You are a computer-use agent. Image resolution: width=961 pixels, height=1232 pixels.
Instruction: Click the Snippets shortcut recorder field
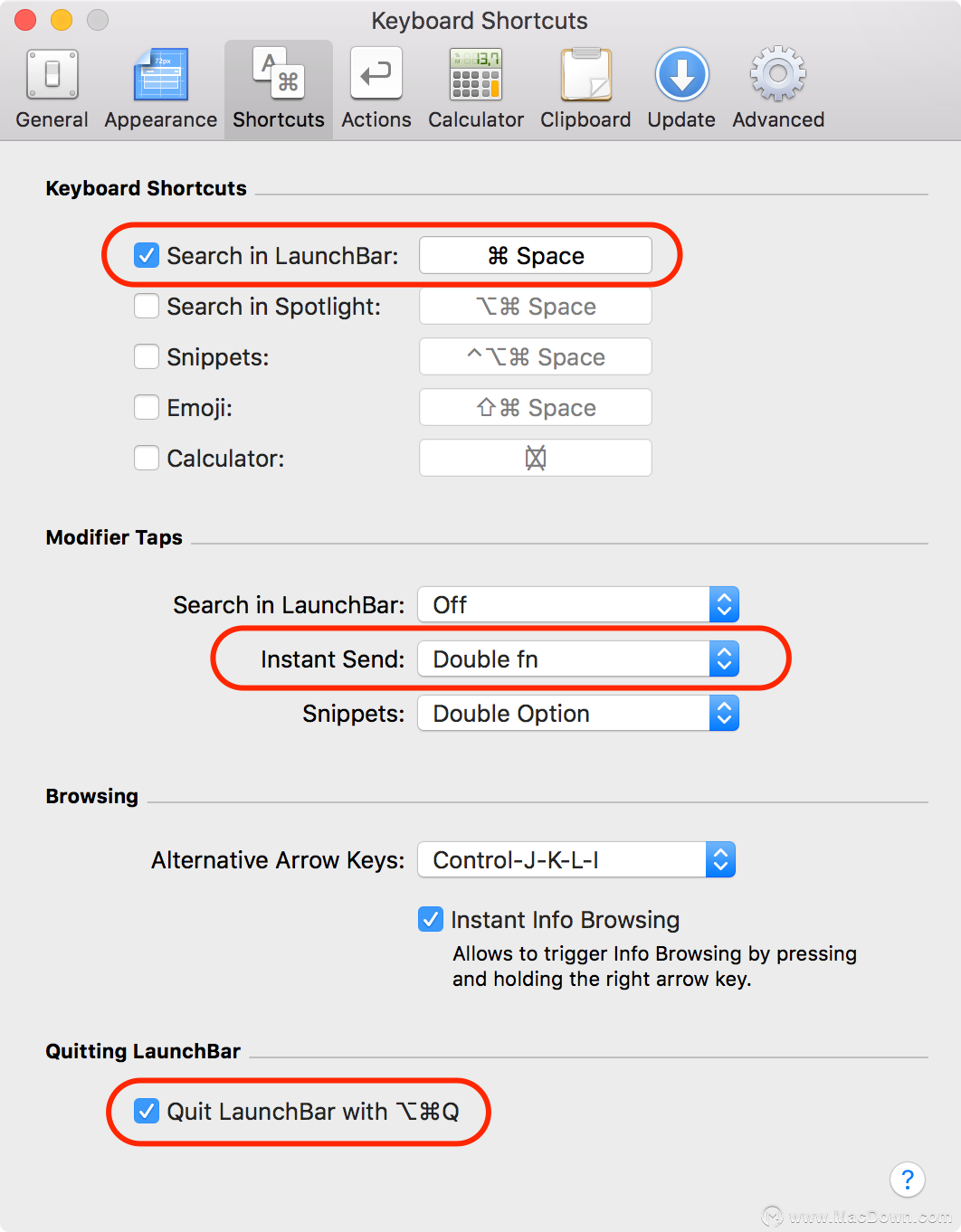pyautogui.click(x=536, y=357)
